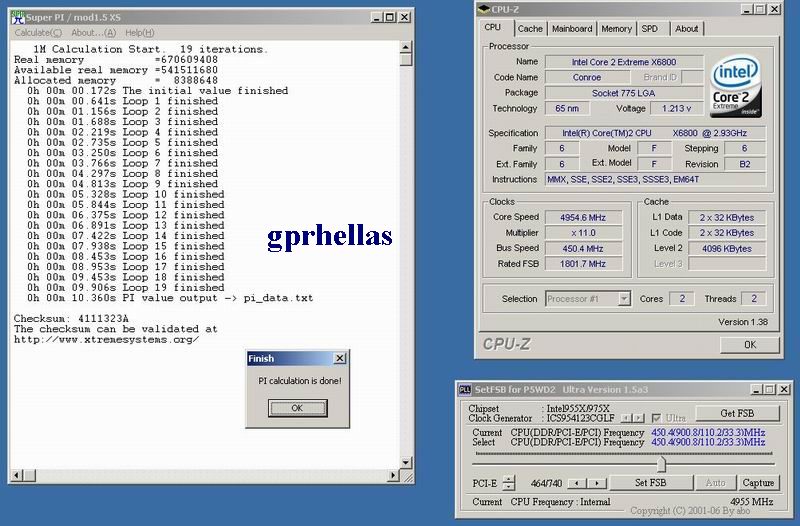Click the Rated FSB value 1801.7 MHz
The width and height of the screenshot is (800, 526).
point(583,264)
